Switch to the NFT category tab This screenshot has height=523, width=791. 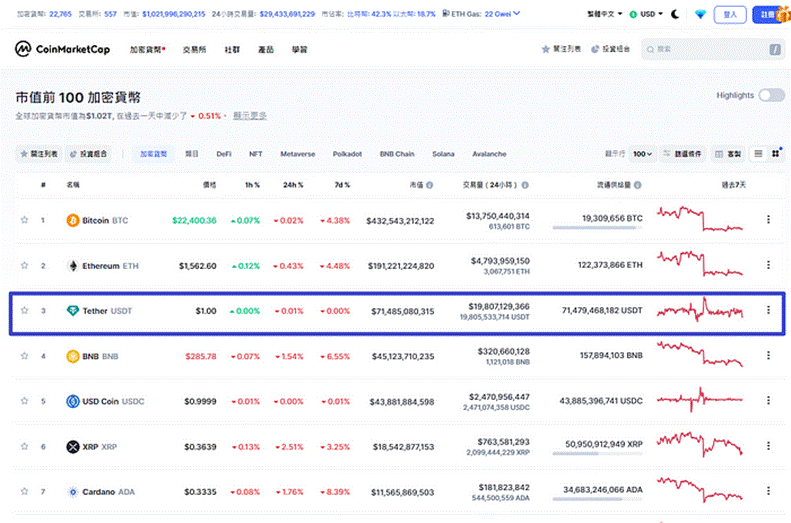pos(255,154)
